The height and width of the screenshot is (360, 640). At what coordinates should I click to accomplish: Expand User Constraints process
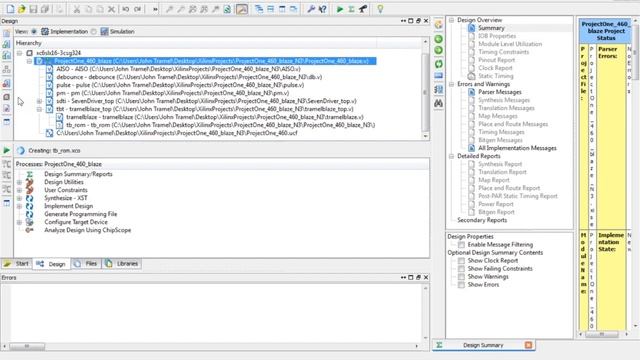point(19,190)
